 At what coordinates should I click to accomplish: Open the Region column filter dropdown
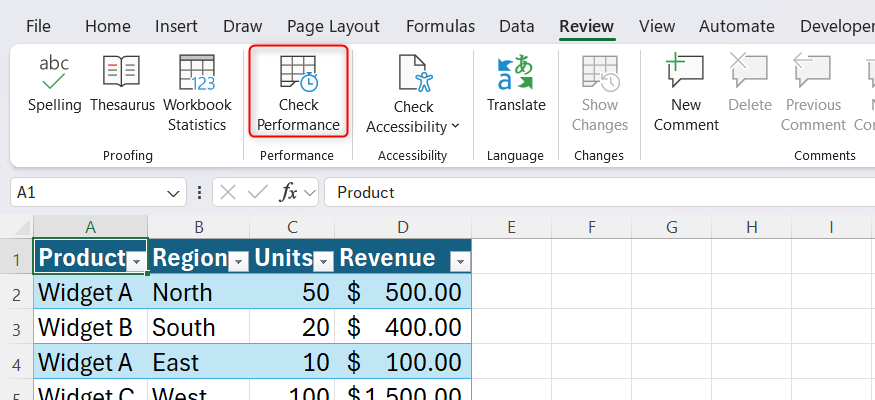coord(239,261)
